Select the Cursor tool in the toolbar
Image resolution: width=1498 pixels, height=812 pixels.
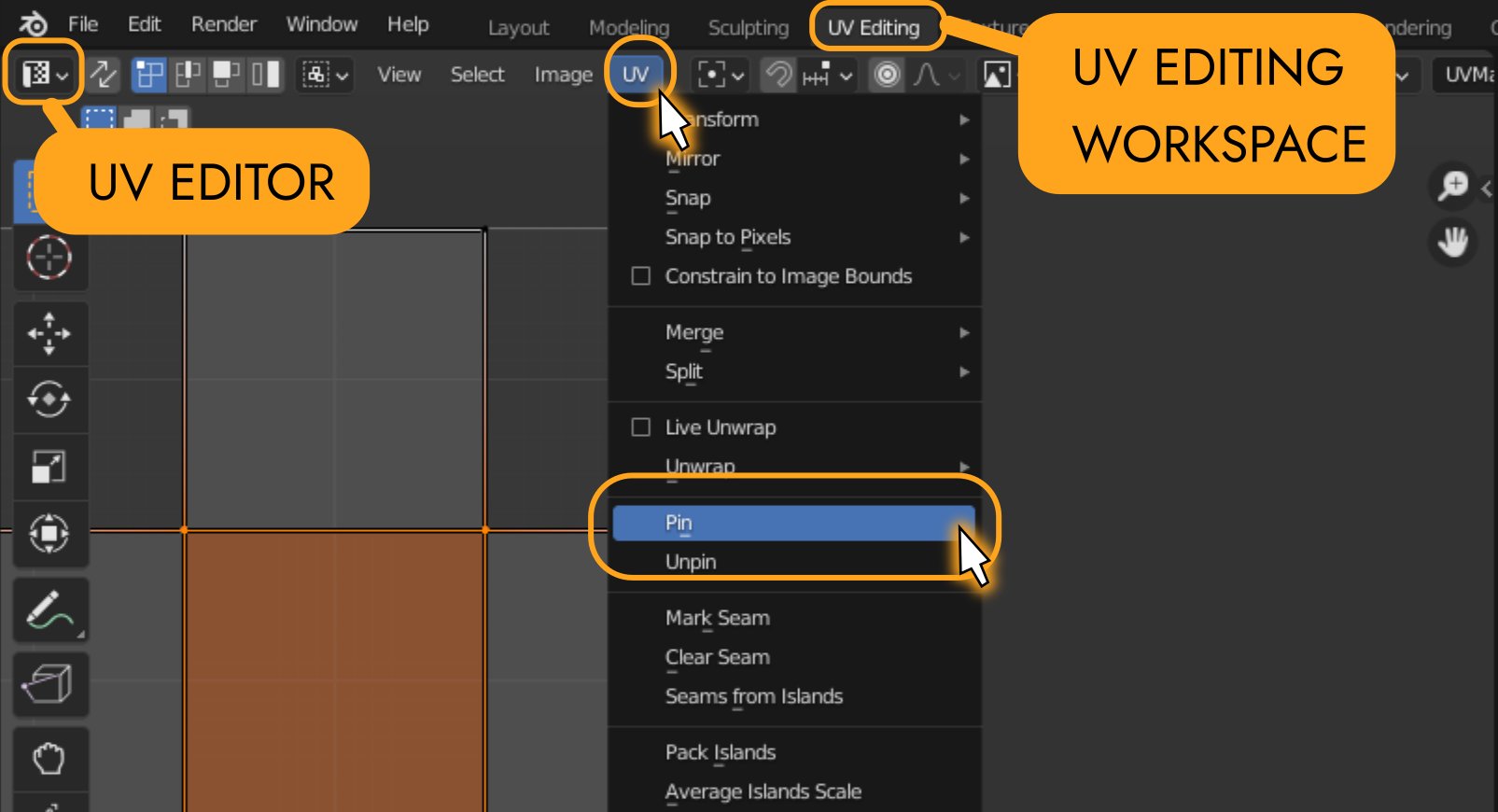(49, 259)
